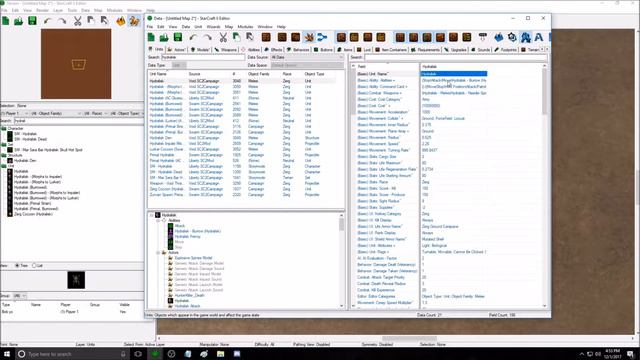640x360 pixels.
Task: Click the blue letter A text module icon
Action: tap(539, 37)
